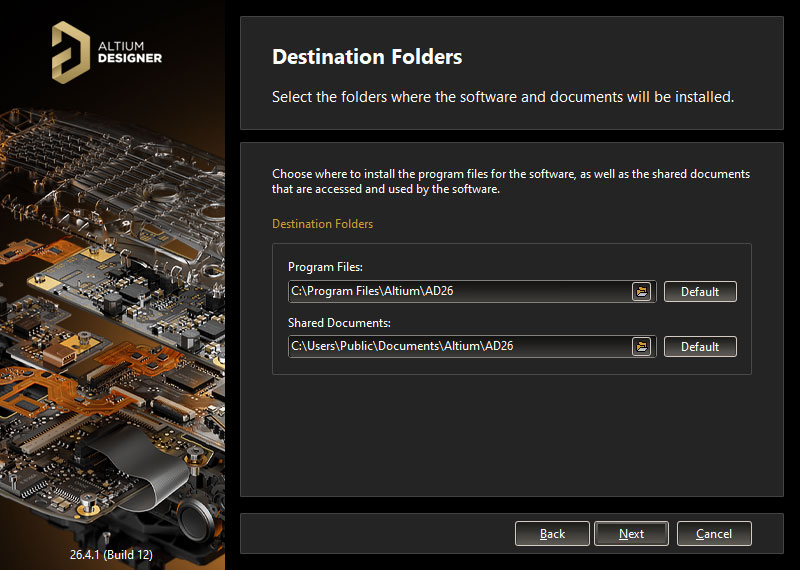Reset Program Files path with Default button
The image size is (800, 570).
tap(700, 291)
